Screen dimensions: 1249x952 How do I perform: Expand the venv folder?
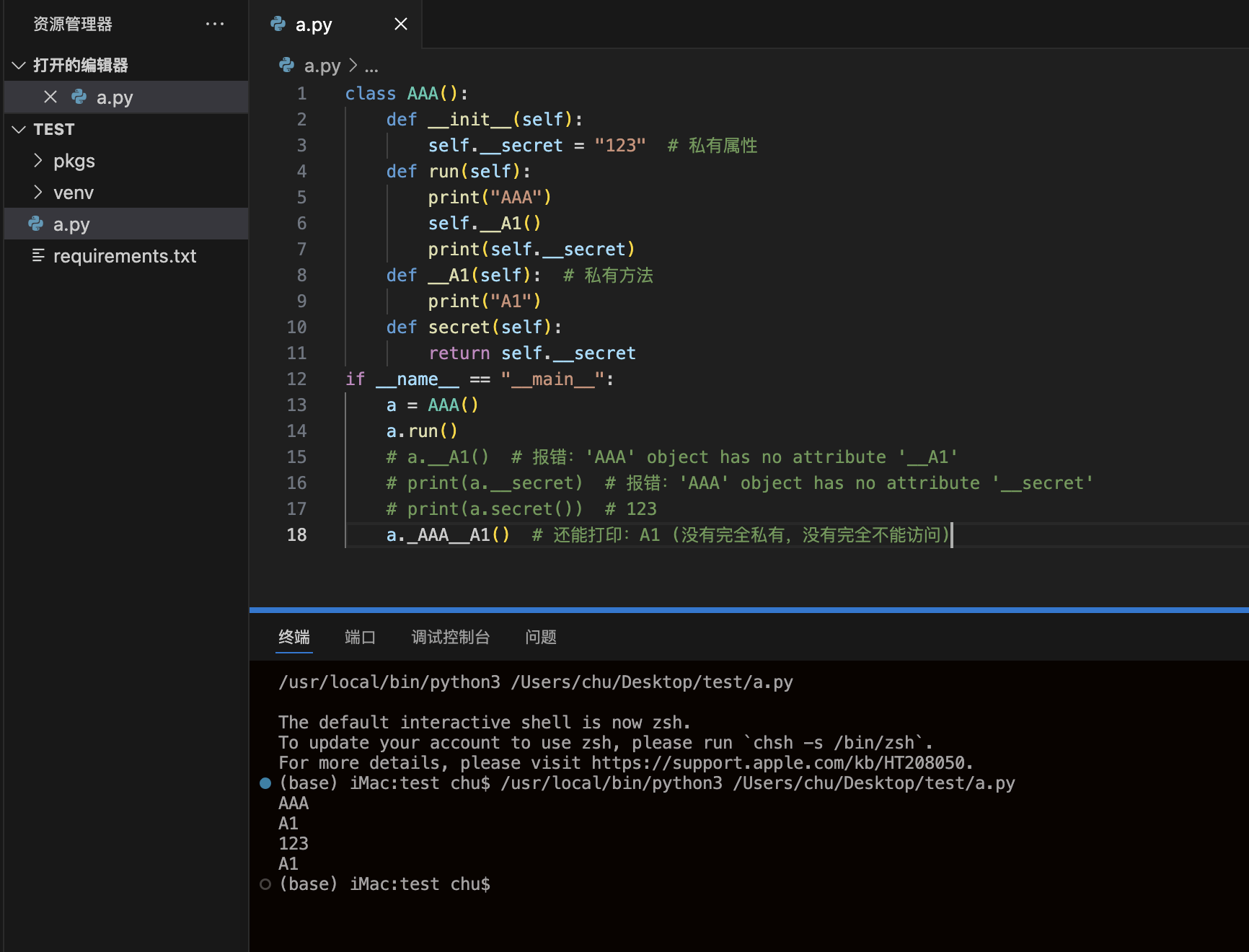coord(38,192)
